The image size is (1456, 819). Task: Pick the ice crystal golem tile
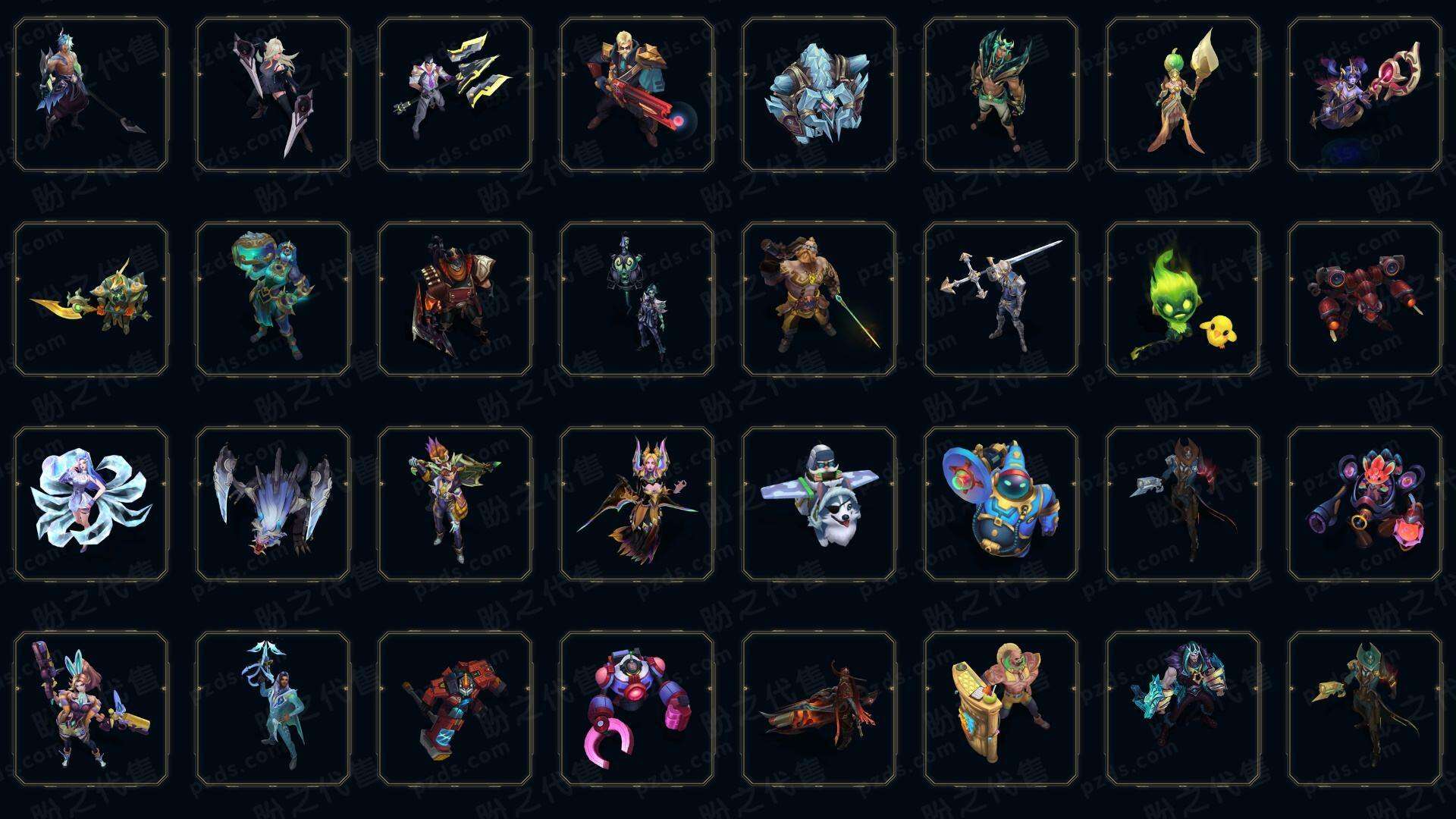(x=819, y=95)
